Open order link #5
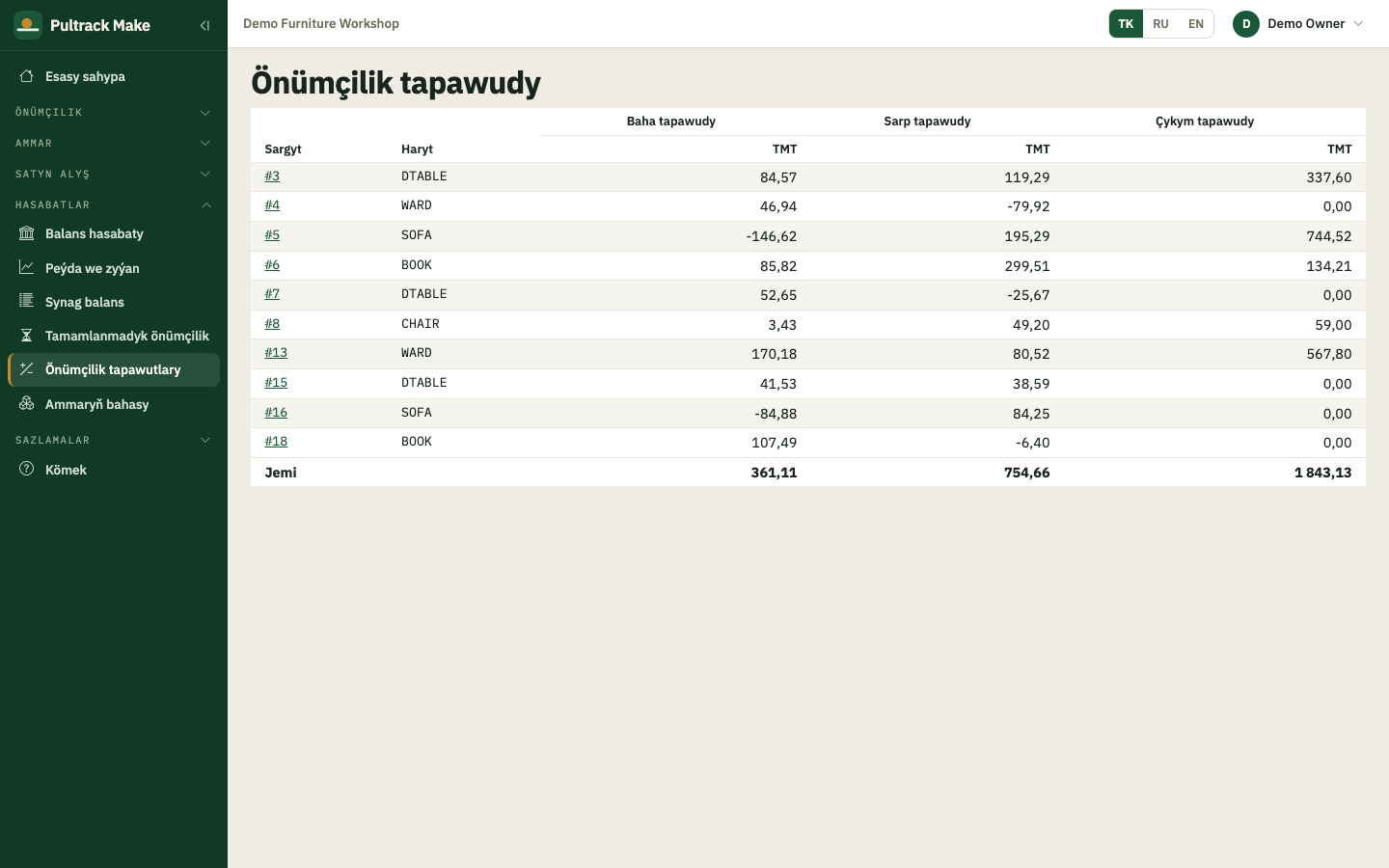The height and width of the screenshot is (868, 1389). coord(272,235)
